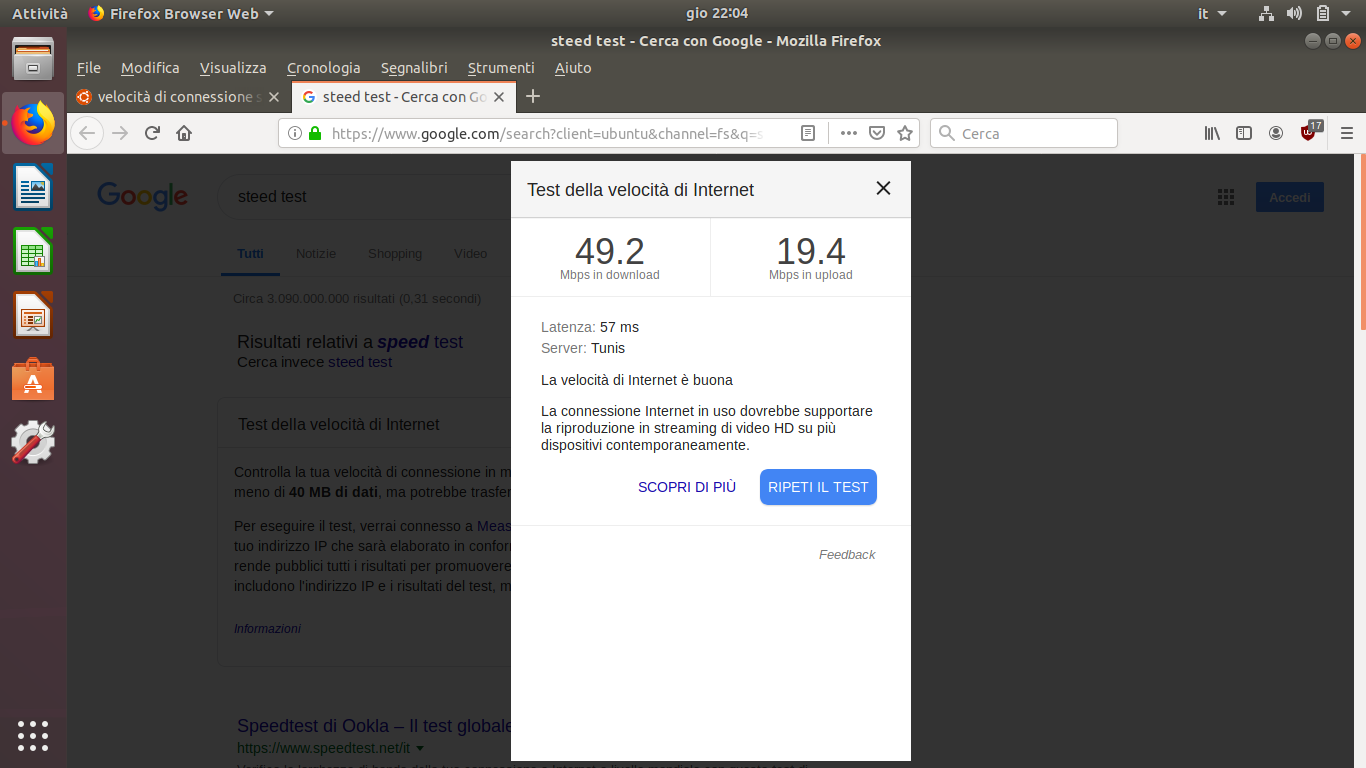Image resolution: width=1366 pixels, height=768 pixels.
Task: Click the Accedi sign-in button
Action: coord(1290,197)
